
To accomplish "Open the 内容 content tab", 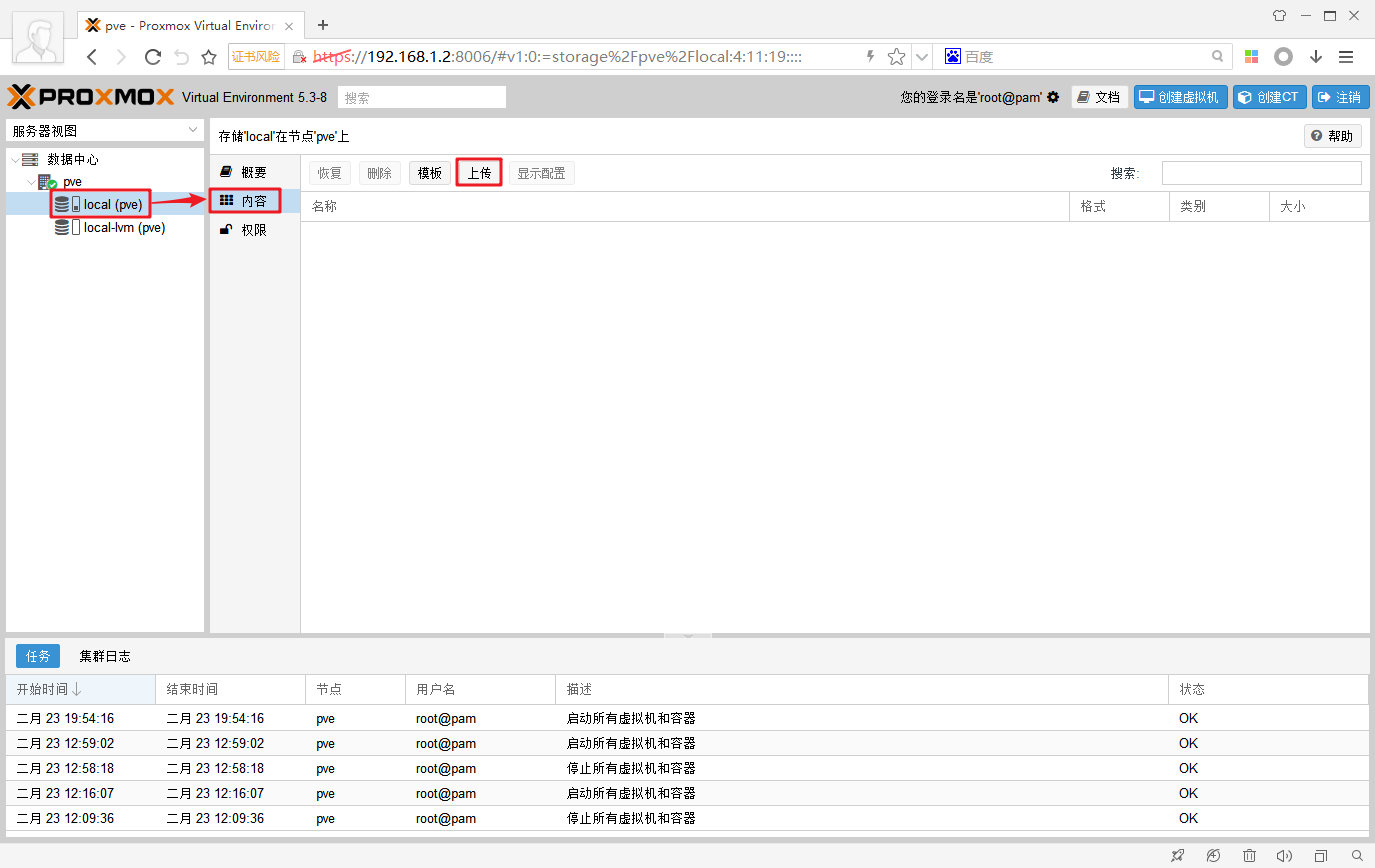I will coord(254,201).
